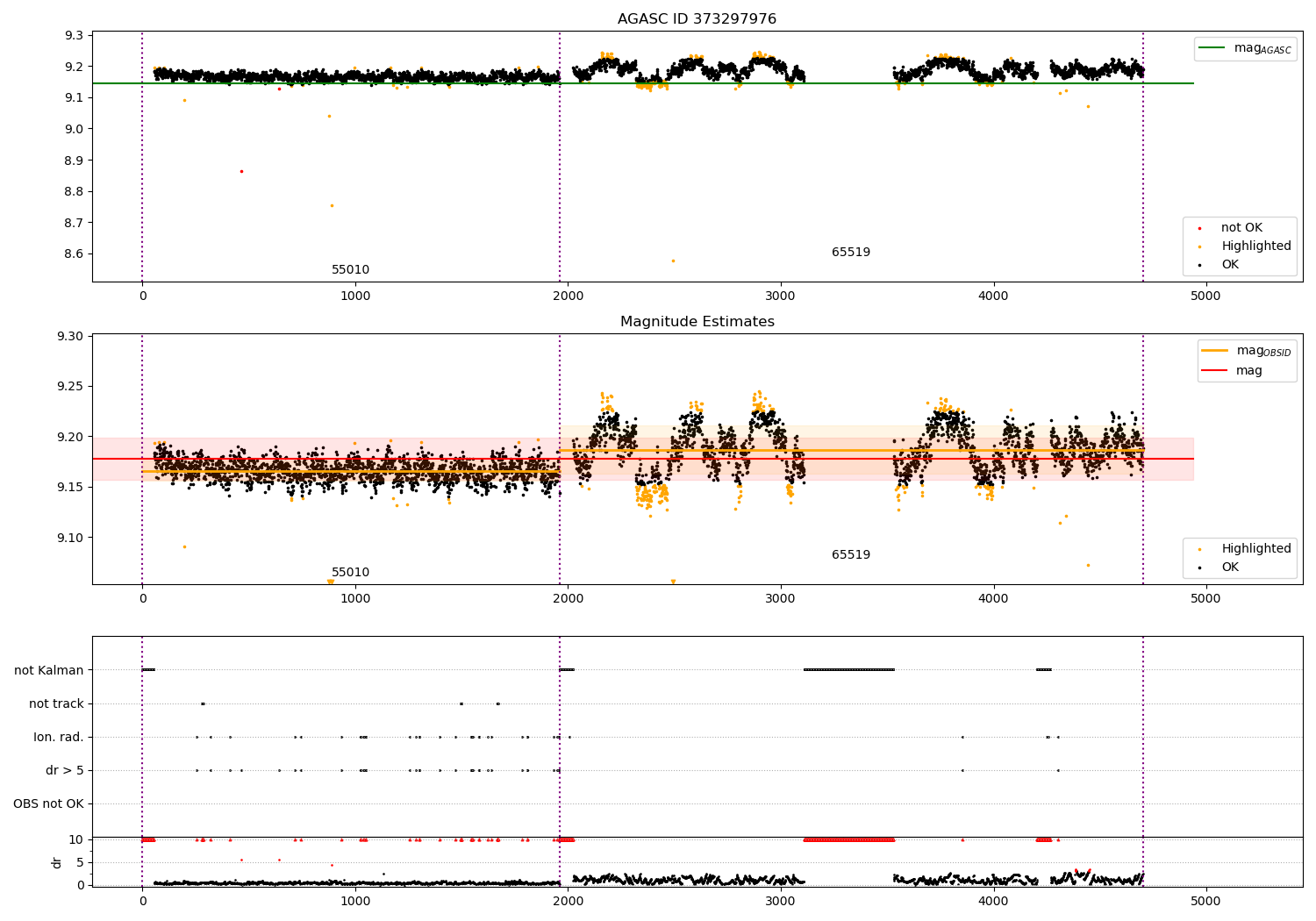Click the 'dr > 5' row label
The image size is (1316, 921).
coord(65,771)
